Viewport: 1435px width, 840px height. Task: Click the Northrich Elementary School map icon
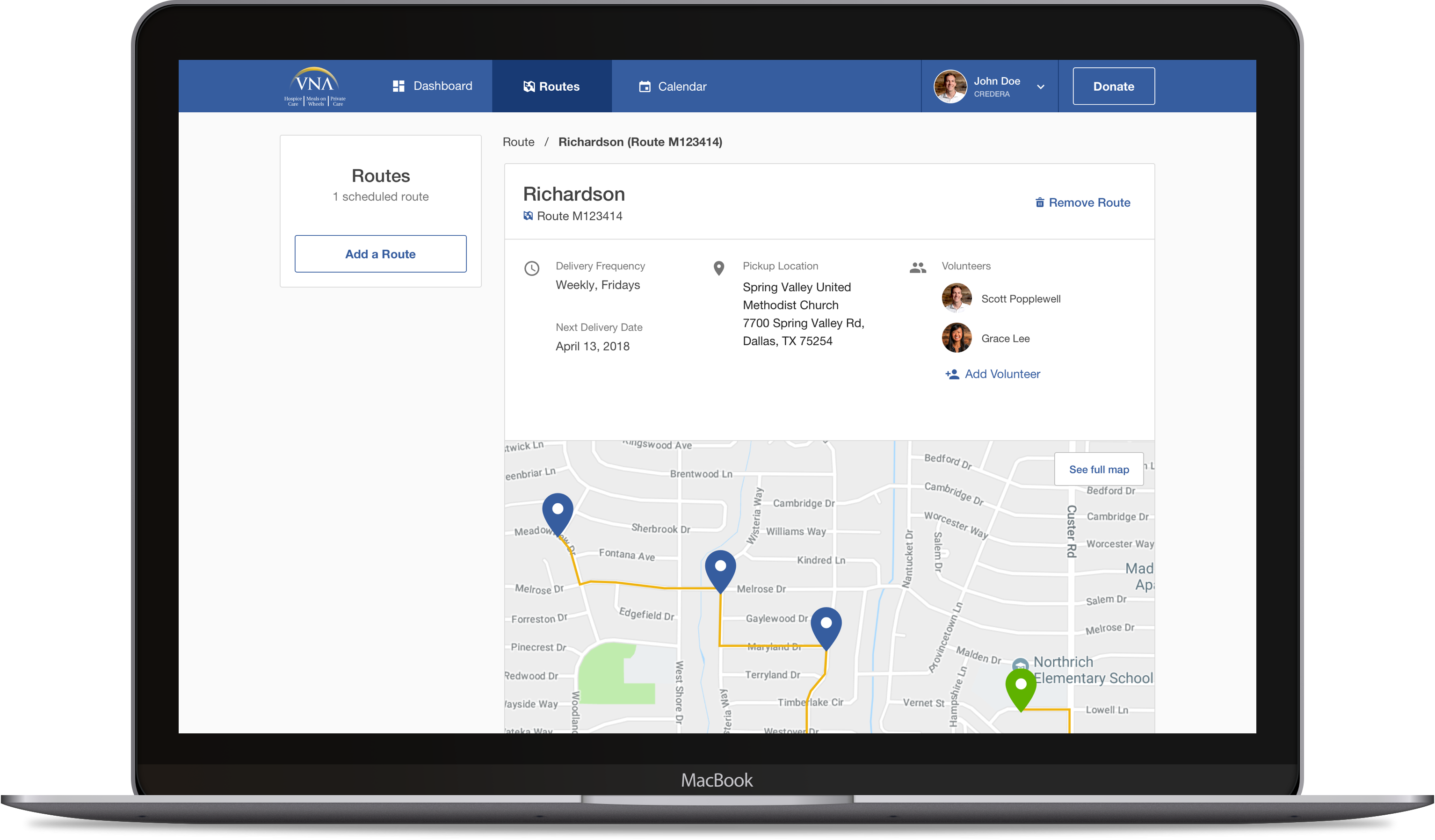coord(1020,664)
